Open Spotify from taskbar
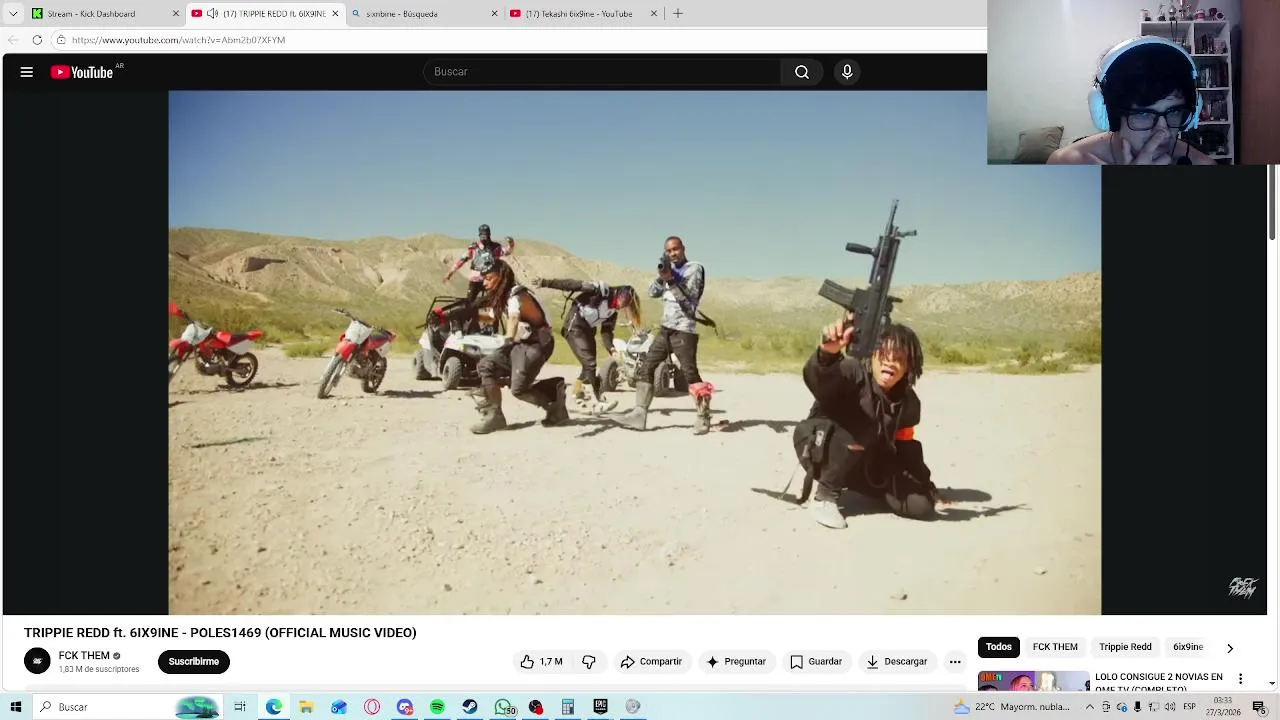Screen dimensions: 1280x720 (437, 707)
